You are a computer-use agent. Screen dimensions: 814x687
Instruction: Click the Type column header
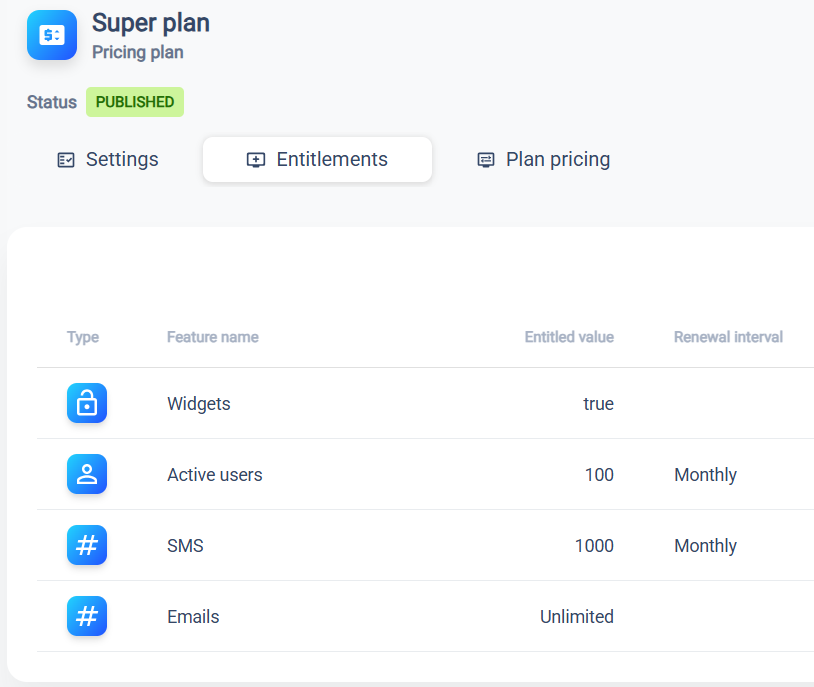83,337
